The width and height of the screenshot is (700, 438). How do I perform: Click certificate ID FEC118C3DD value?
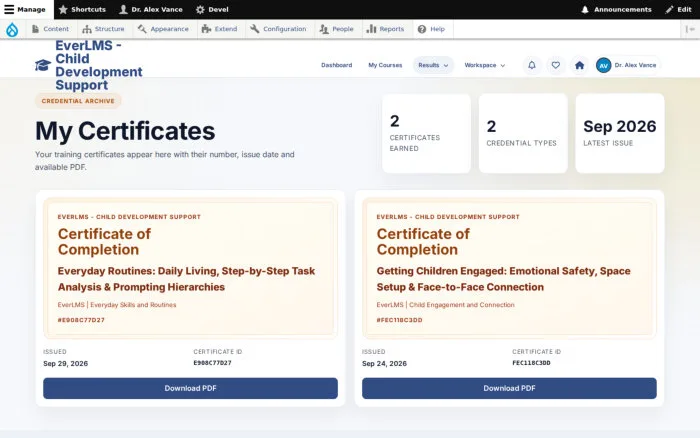531,363
